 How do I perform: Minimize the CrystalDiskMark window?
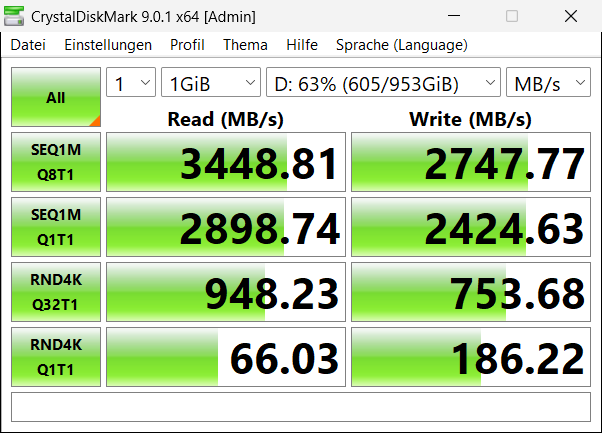tap(454, 16)
